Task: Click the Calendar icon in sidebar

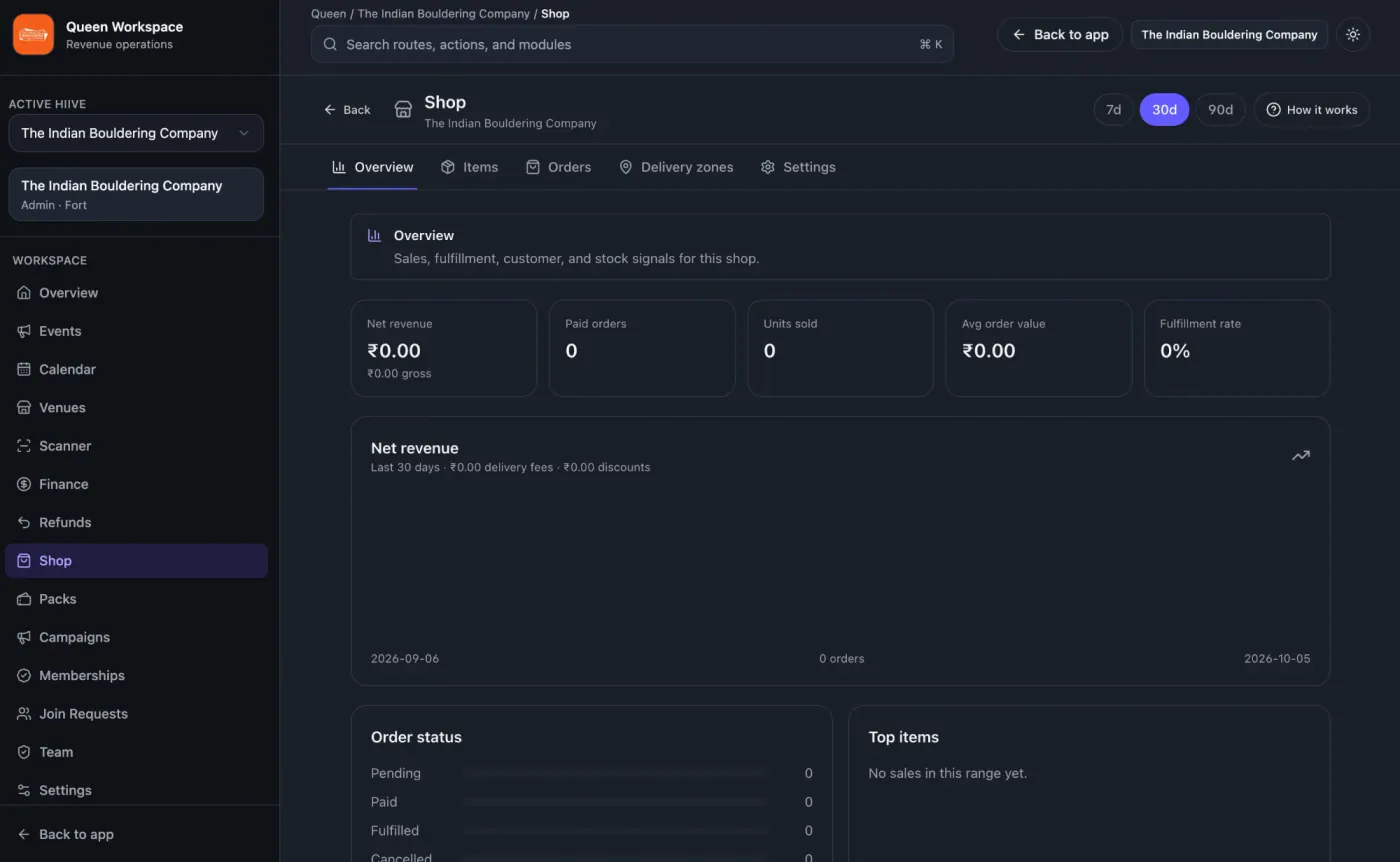Action: click(24, 369)
